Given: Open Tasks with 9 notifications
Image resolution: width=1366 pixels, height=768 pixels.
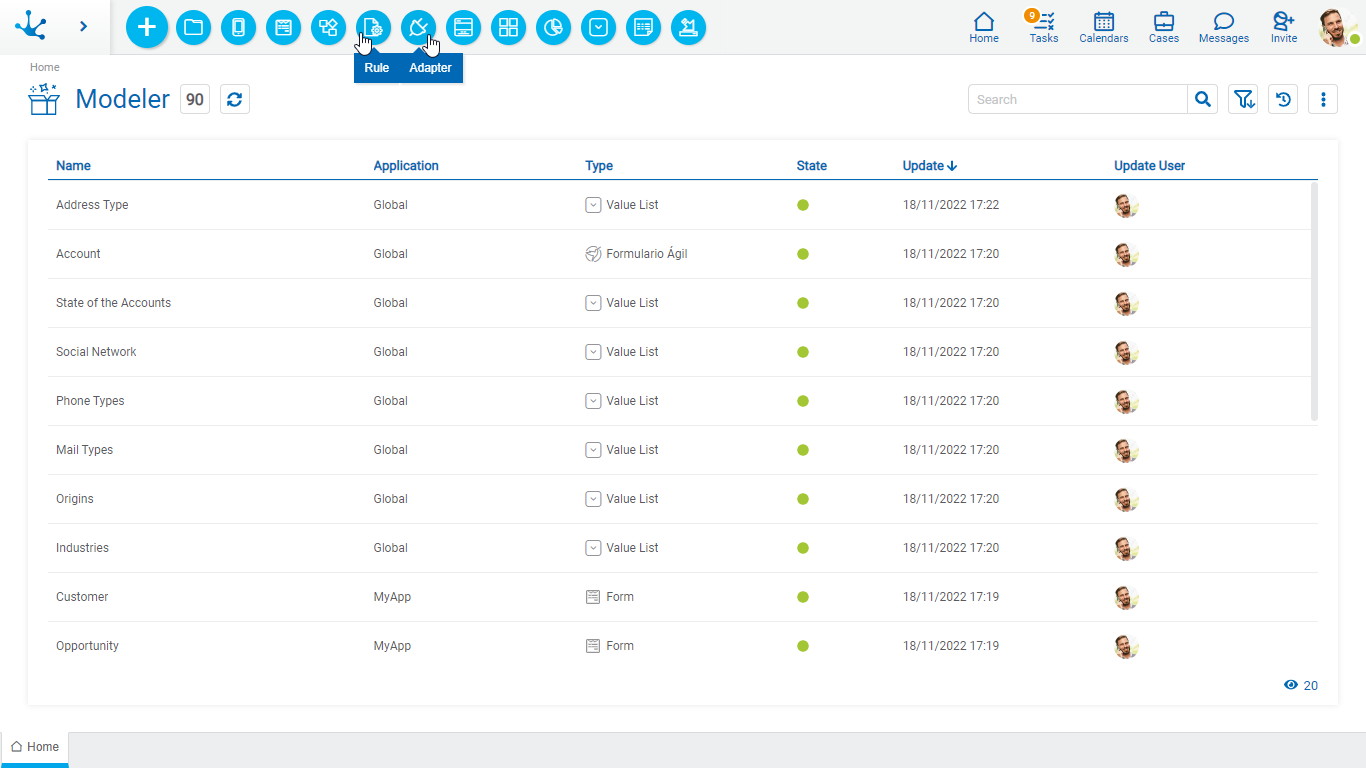Looking at the screenshot, I should [x=1043, y=27].
